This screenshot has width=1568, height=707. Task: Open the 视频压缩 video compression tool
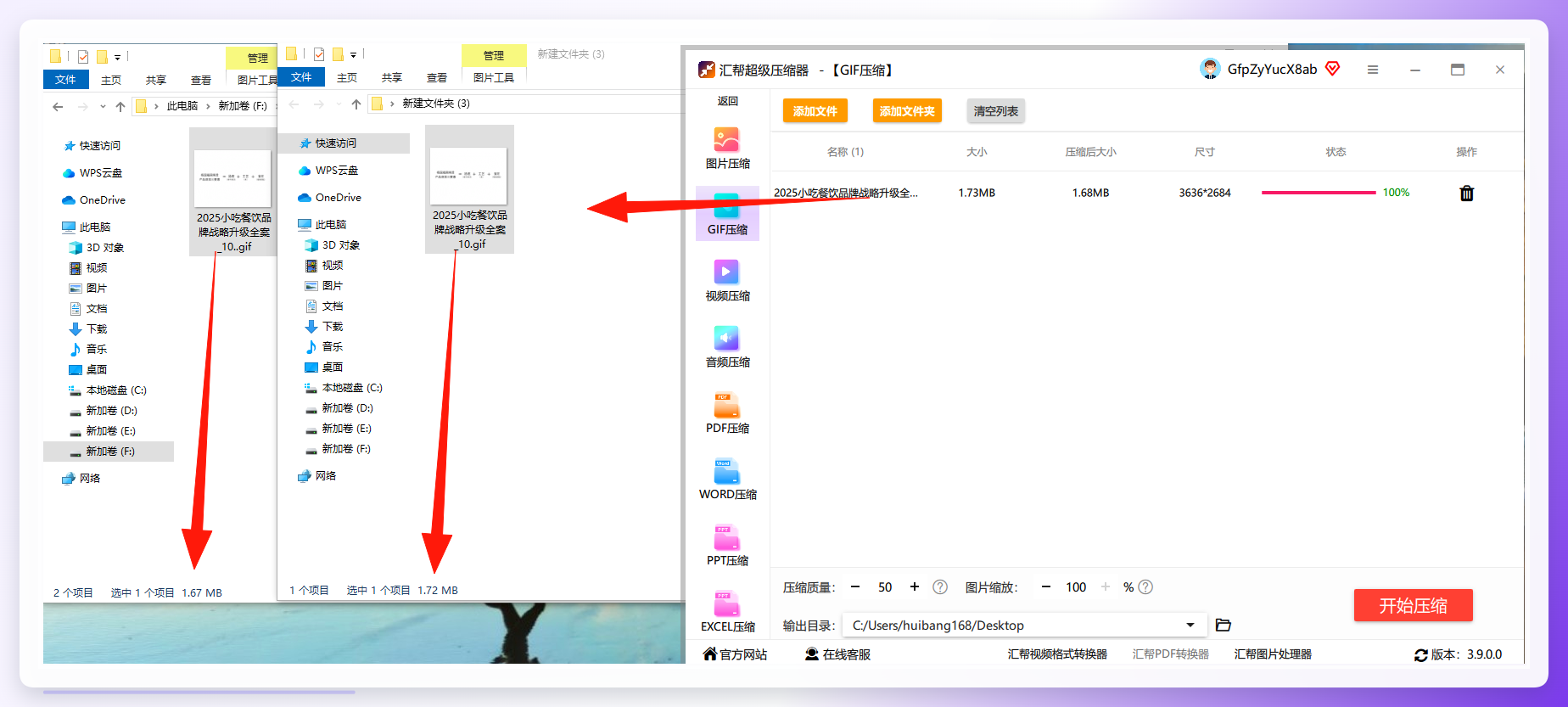pos(727,280)
